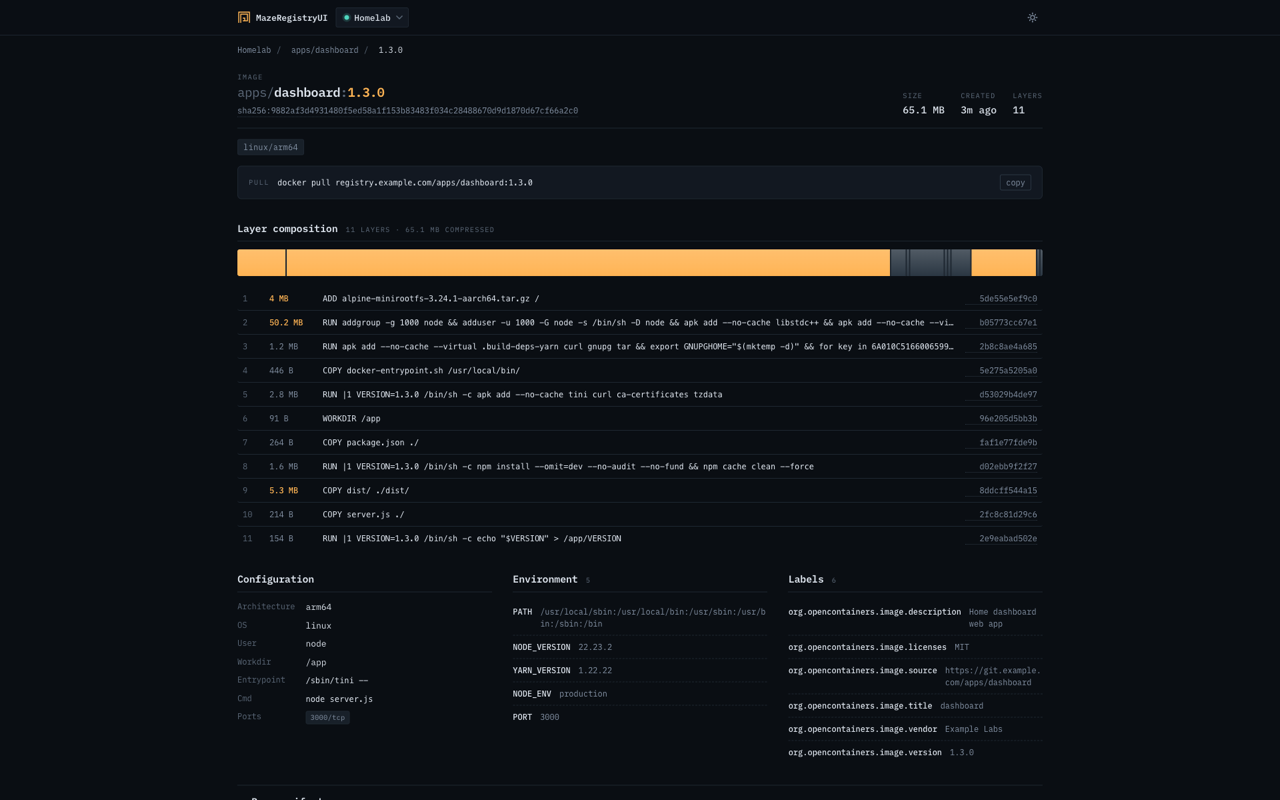
Task: Toggle the light/dark theme sun icon
Action: [1032, 17]
